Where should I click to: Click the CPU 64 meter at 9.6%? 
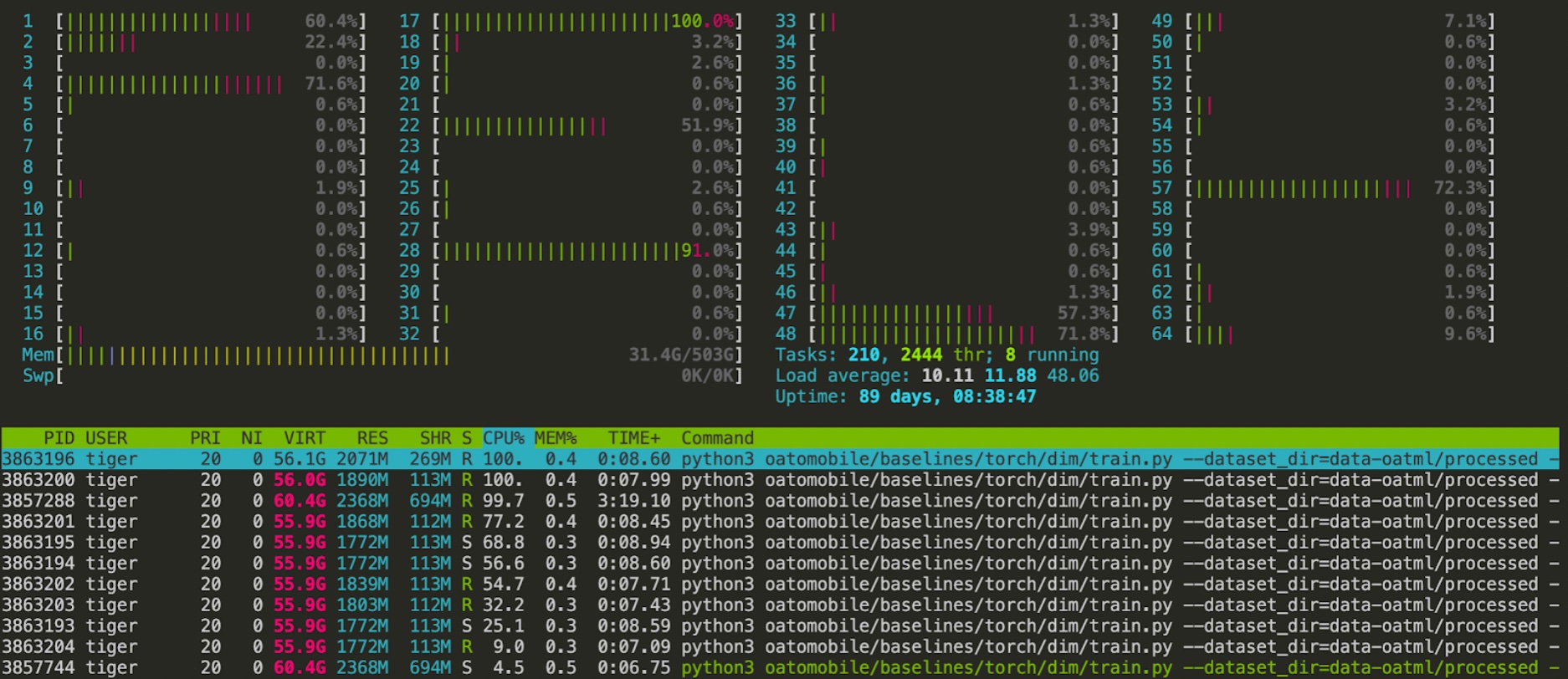click(x=1324, y=334)
